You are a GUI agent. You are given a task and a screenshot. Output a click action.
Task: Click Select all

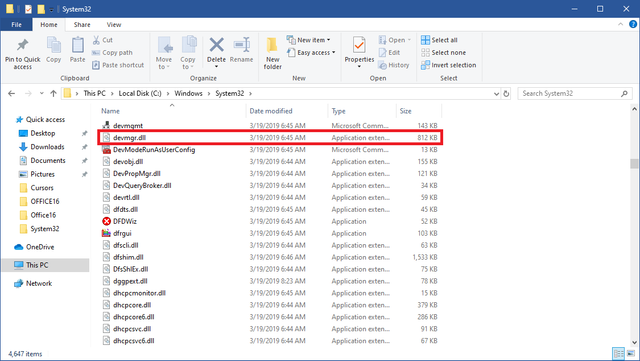pyautogui.click(x=439, y=40)
